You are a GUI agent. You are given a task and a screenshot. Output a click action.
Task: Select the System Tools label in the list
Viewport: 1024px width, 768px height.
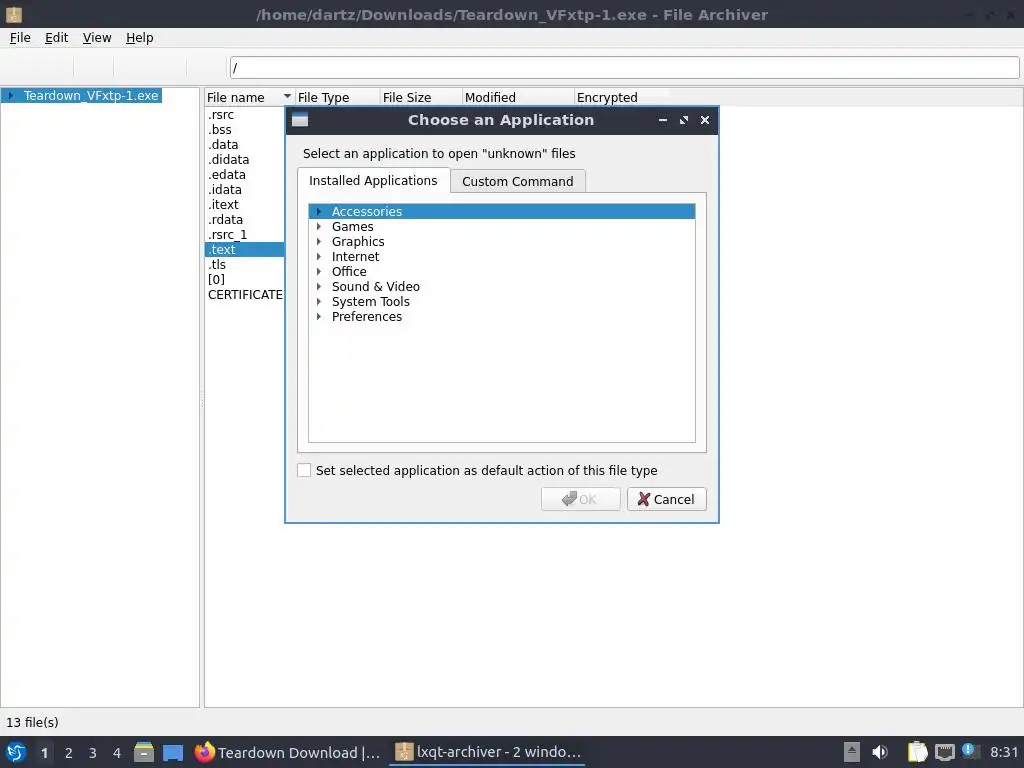(370, 302)
